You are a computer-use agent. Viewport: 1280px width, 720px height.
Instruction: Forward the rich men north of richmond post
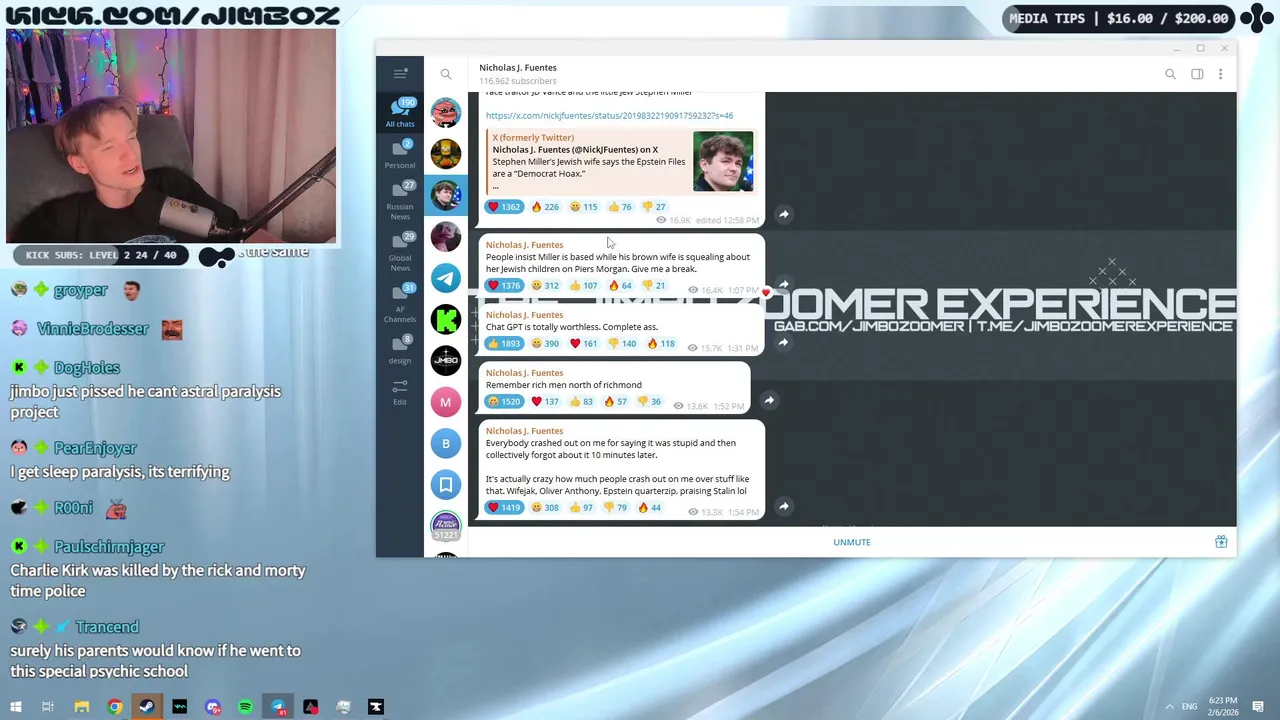(769, 400)
